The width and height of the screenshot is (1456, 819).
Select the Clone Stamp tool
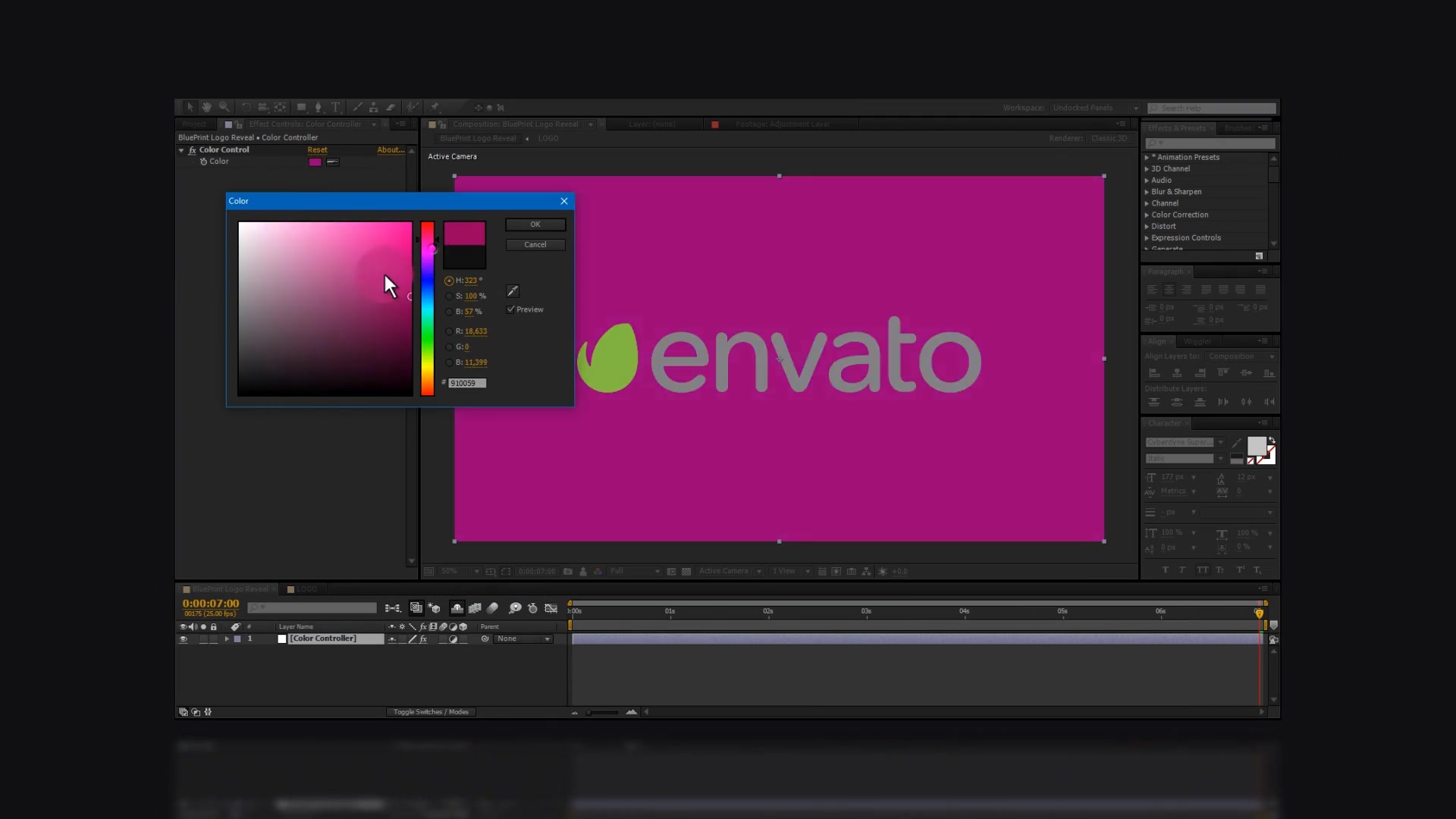click(373, 107)
